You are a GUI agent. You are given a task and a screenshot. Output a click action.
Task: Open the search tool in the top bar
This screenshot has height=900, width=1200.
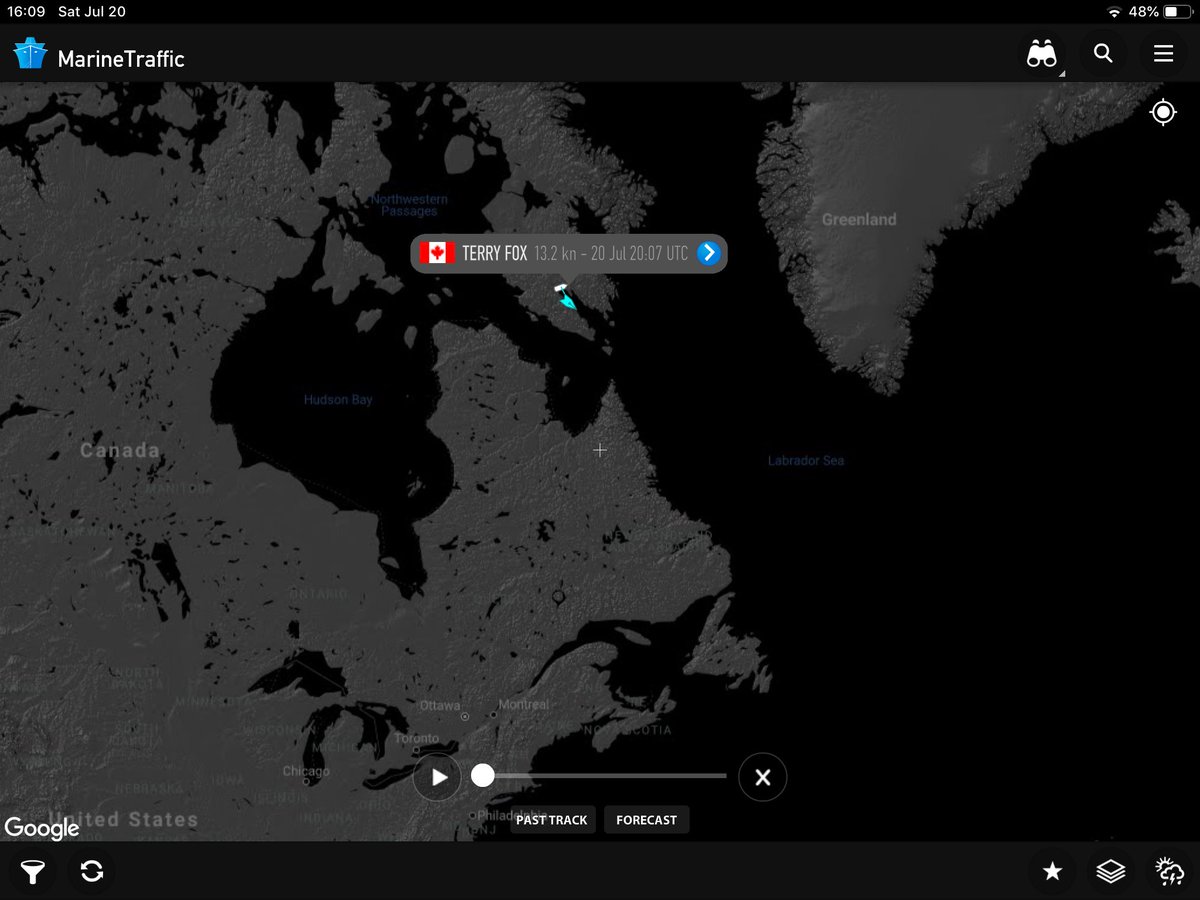(x=1102, y=54)
